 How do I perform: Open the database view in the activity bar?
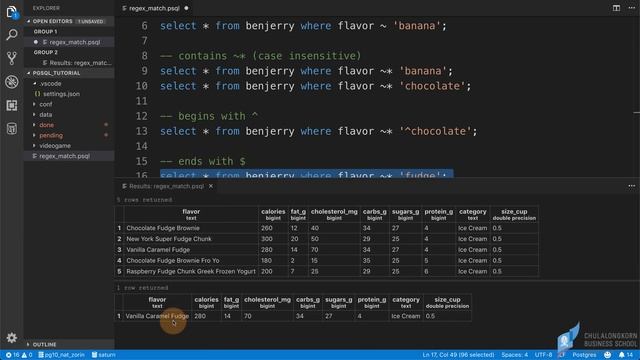pyautogui.click(x=12, y=129)
